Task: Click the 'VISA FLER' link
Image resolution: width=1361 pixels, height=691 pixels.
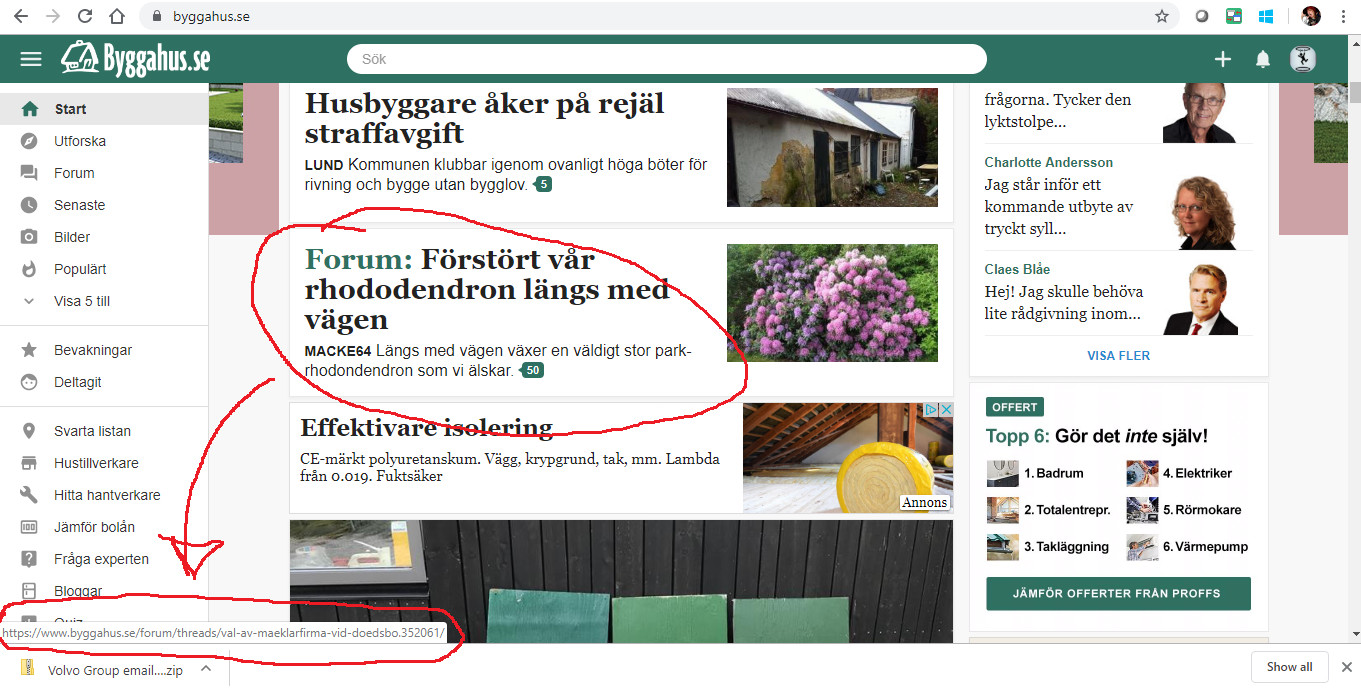Action: 1118,355
